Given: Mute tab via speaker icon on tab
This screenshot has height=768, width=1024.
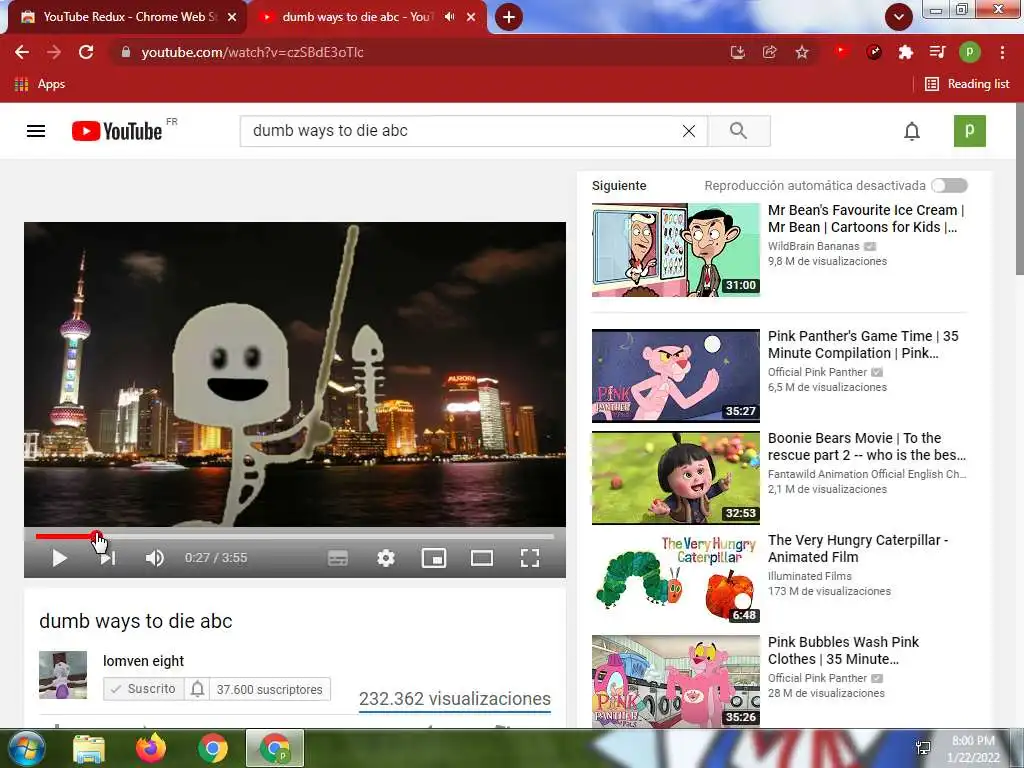Looking at the screenshot, I should (x=449, y=17).
